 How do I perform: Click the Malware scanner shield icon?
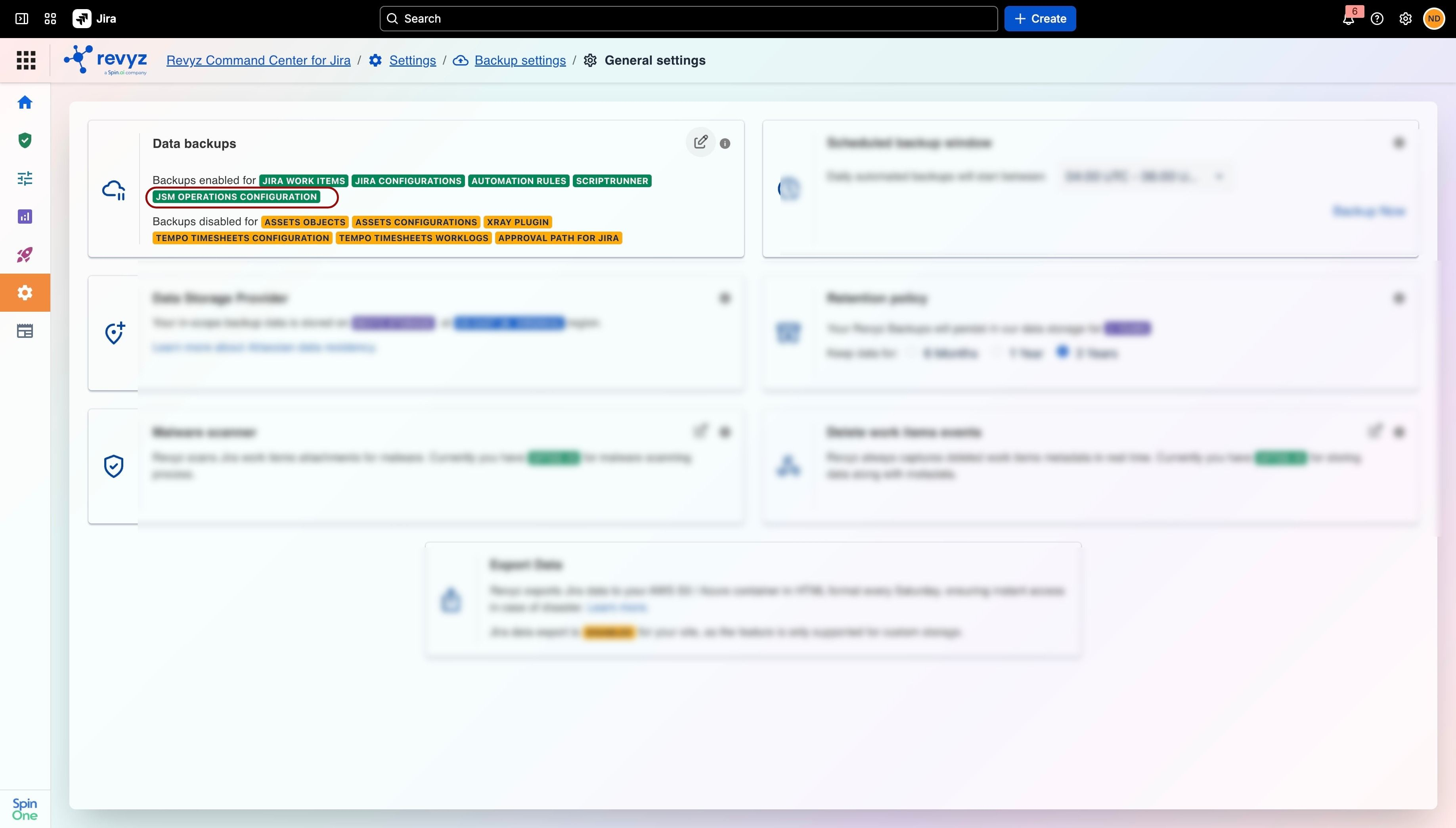point(114,466)
